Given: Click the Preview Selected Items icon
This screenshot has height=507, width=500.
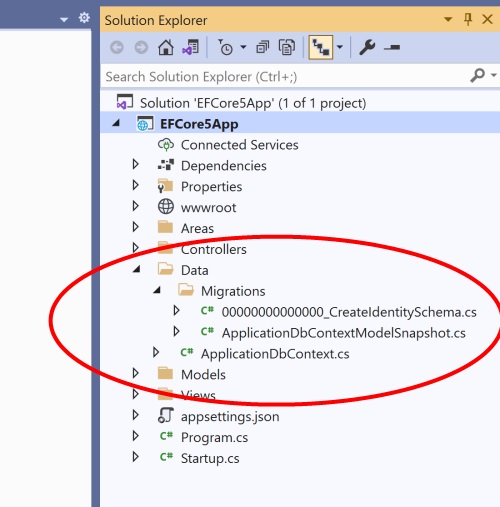Looking at the screenshot, I should point(392,48).
